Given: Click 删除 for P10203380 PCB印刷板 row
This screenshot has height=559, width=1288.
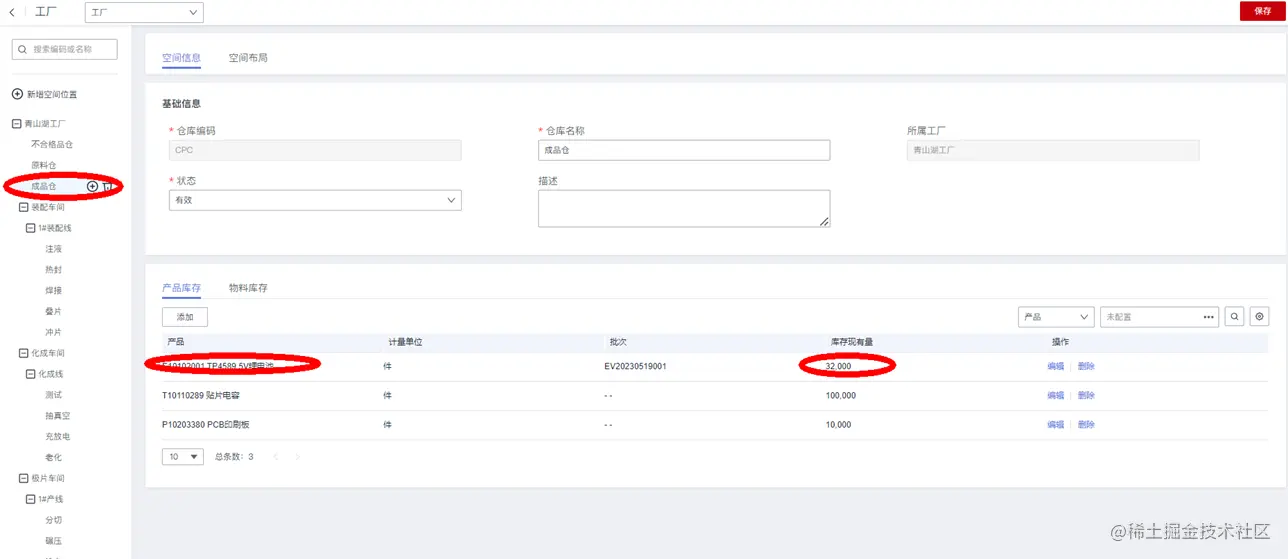Looking at the screenshot, I should (1086, 425).
